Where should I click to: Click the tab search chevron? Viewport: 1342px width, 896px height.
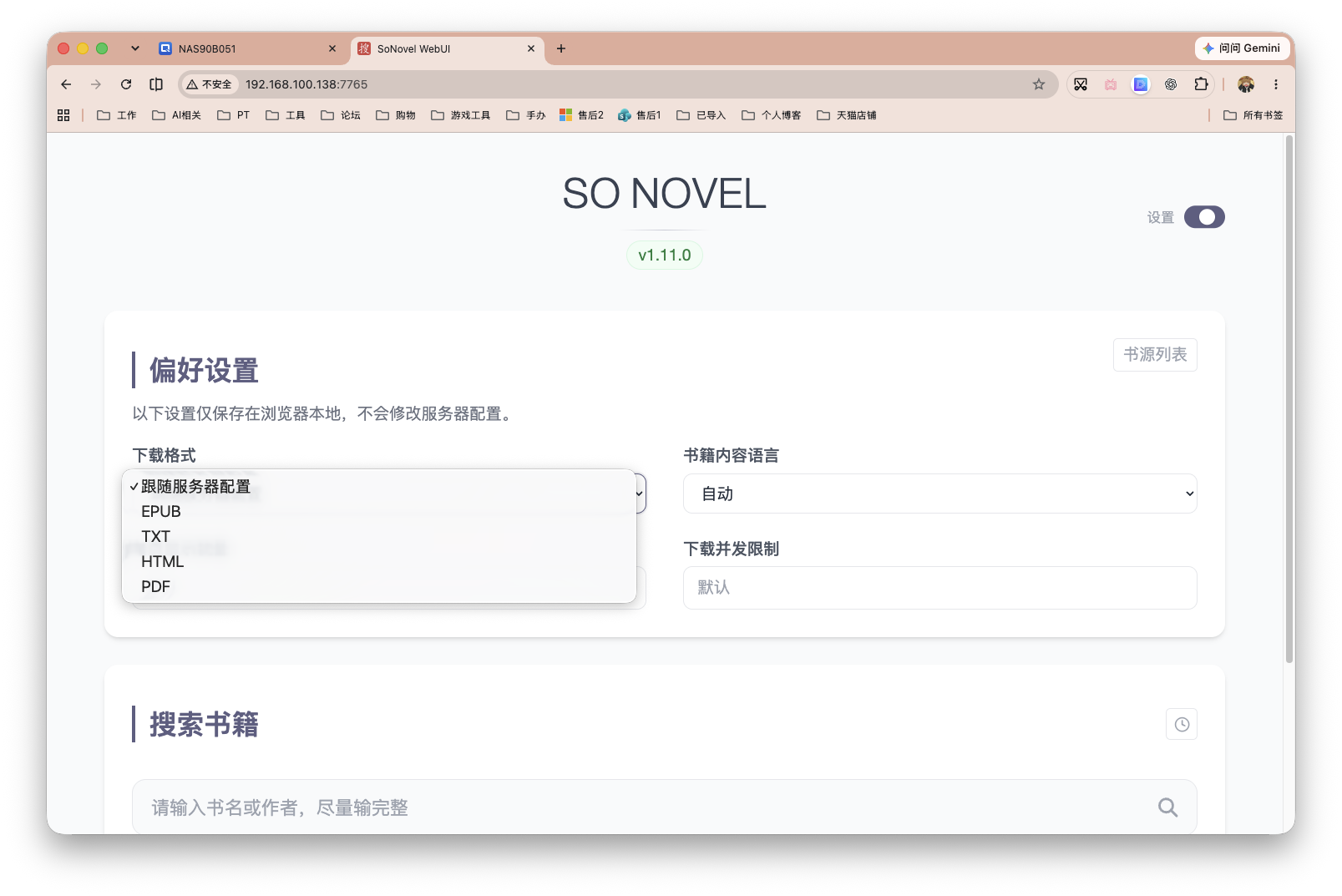(135, 48)
